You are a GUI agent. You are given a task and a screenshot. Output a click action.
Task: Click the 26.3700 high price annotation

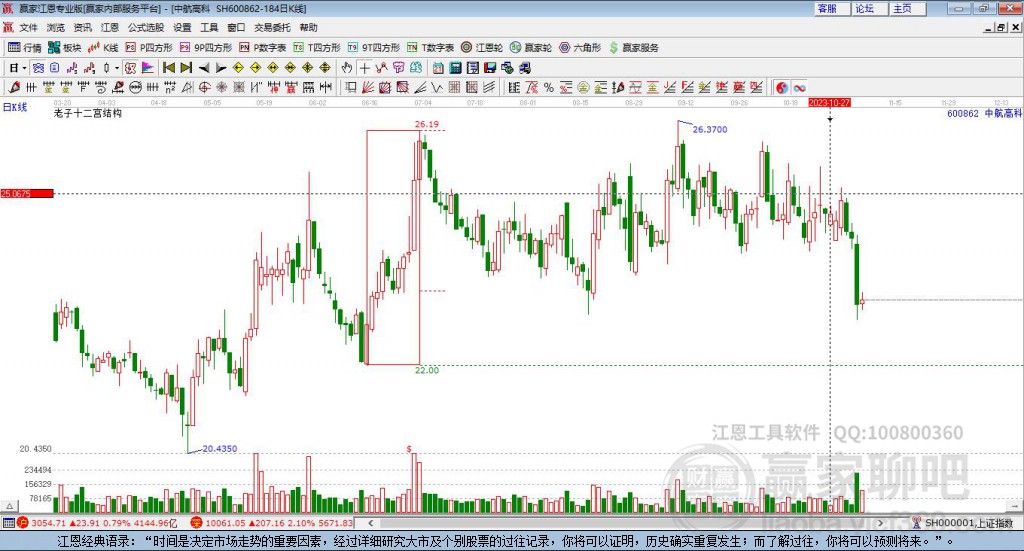click(x=710, y=129)
